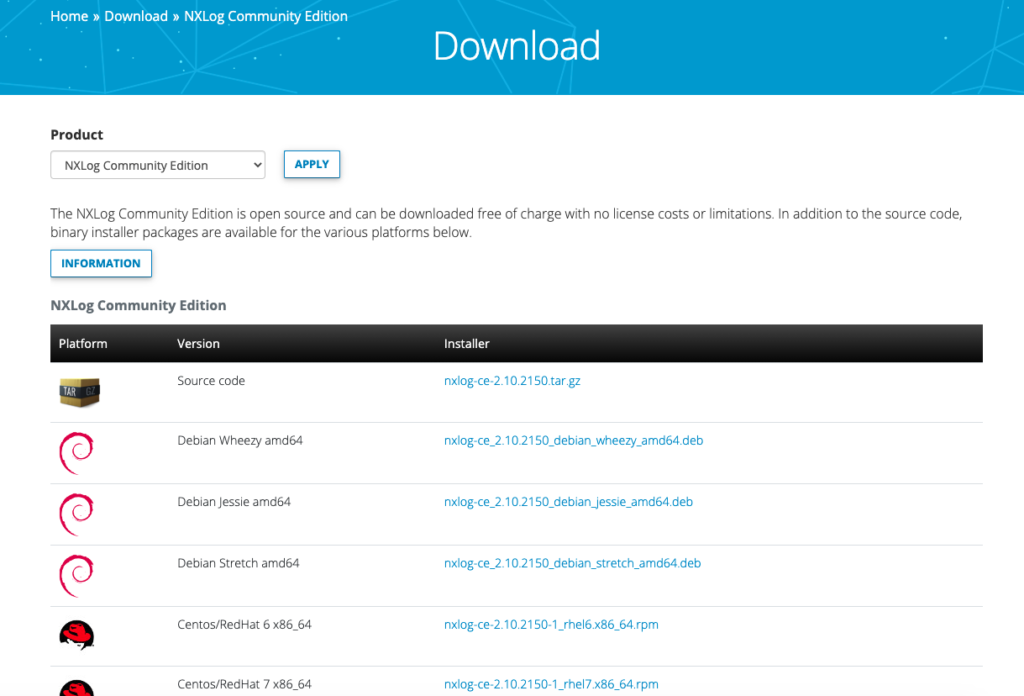
Task: Click the large 'Download' page title
Action: click(x=517, y=46)
